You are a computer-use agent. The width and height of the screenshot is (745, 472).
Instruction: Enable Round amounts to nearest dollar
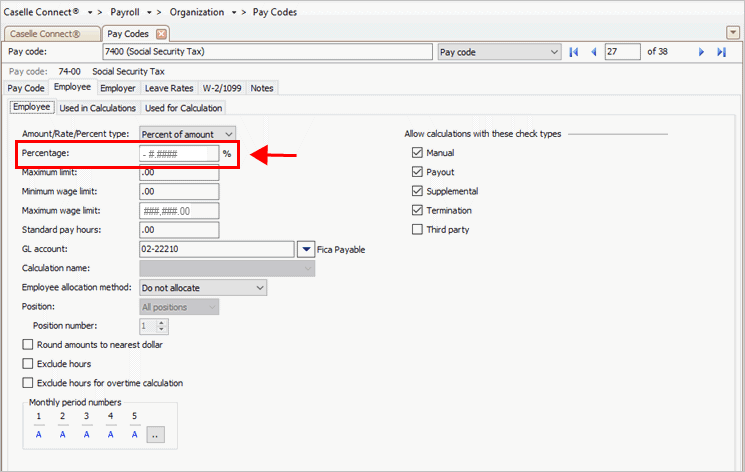28,345
